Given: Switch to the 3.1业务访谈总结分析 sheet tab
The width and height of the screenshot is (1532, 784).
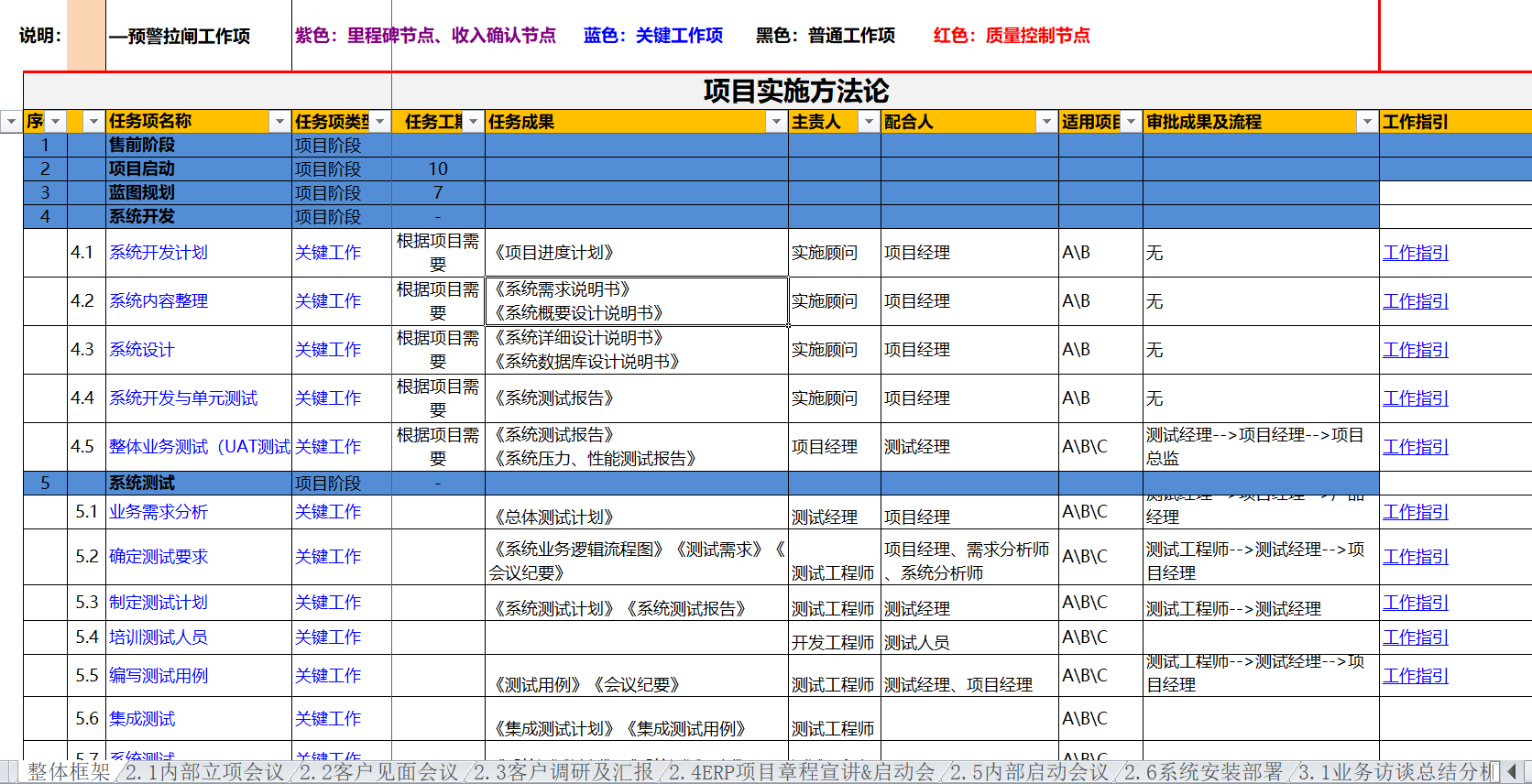Looking at the screenshot, I should pos(1396,772).
